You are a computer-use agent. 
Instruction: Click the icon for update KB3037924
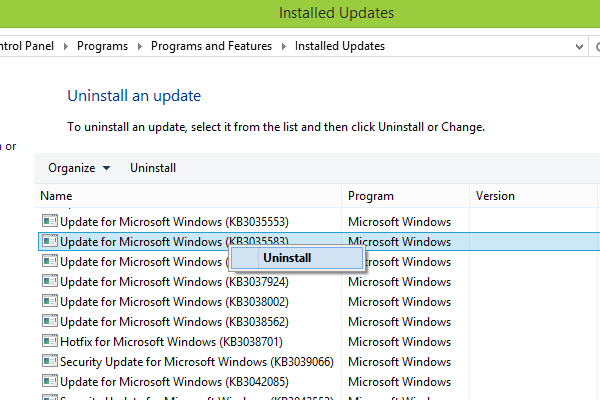50,281
